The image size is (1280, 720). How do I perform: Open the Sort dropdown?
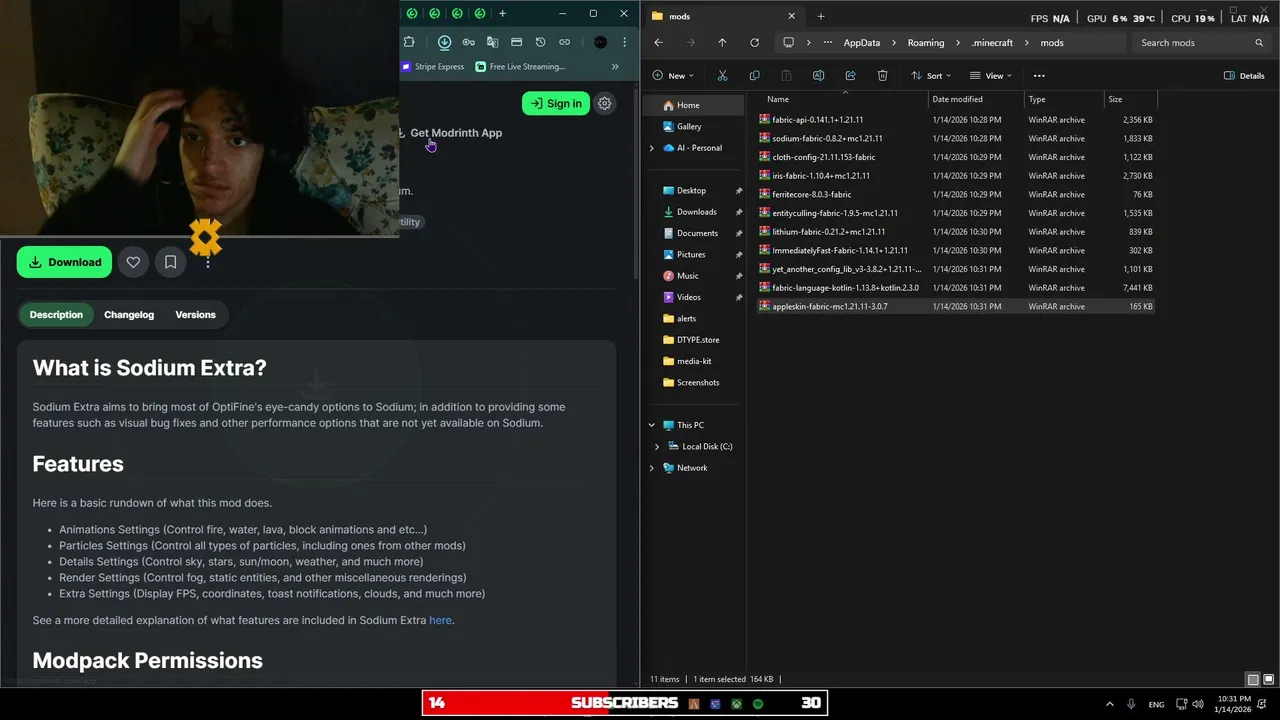click(x=930, y=75)
